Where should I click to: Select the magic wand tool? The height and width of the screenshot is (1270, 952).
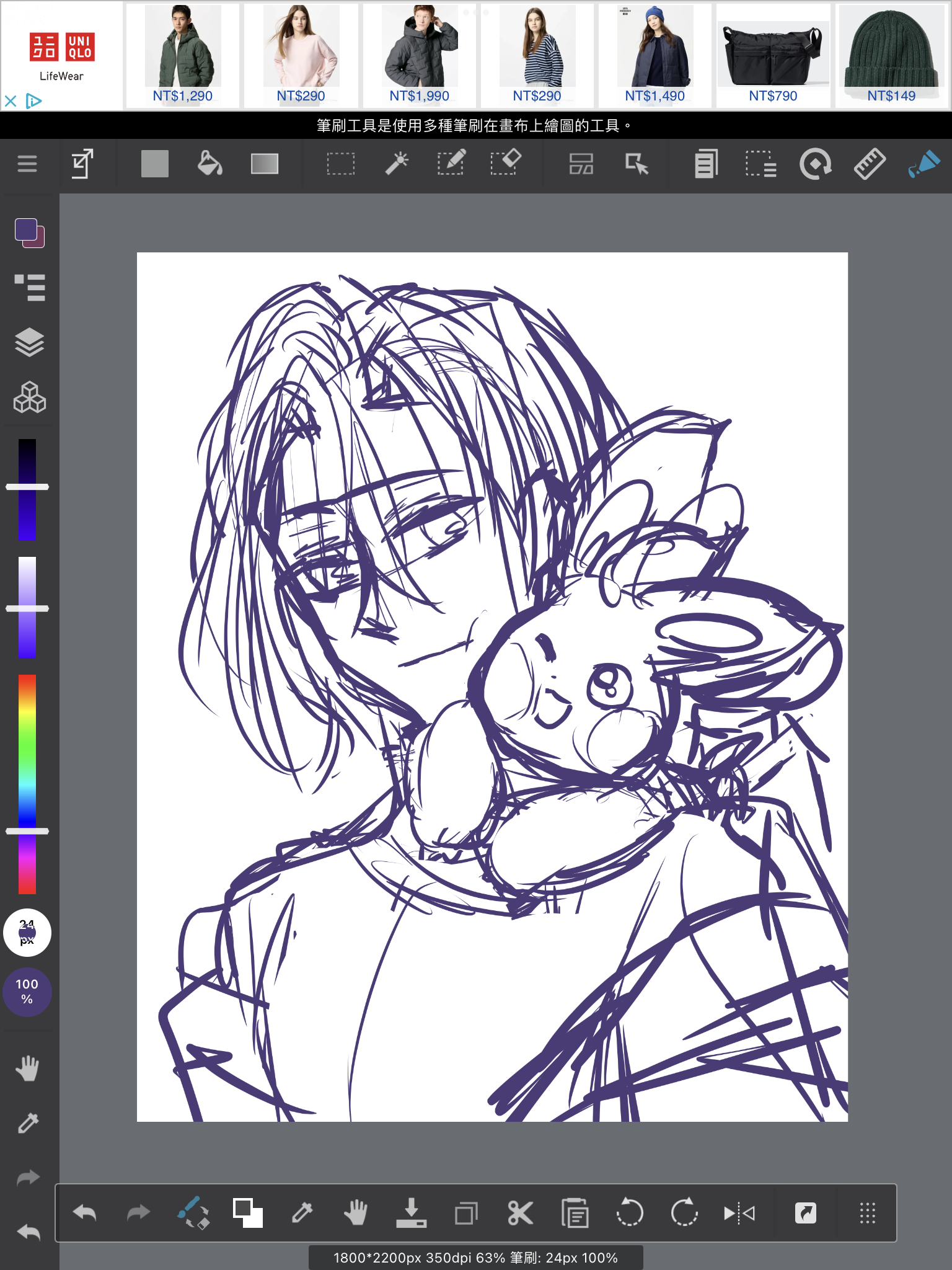click(x=397, y=164)
